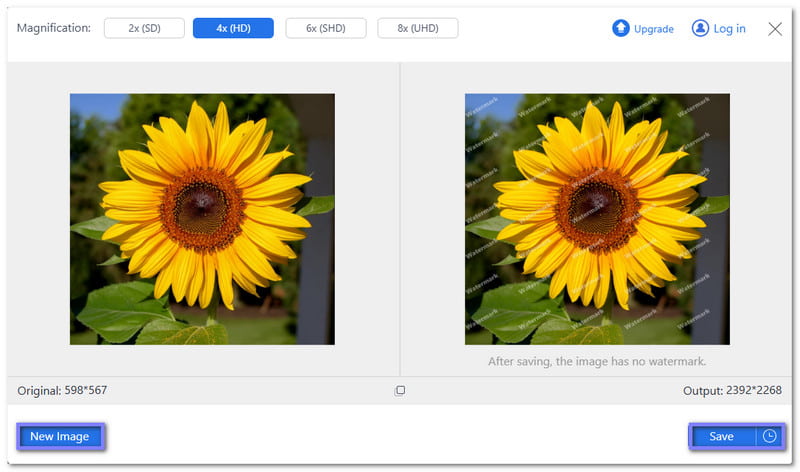Viewport: 800px width, 472px height.
Task: Click the Original: 598*567 size label
Action: 62,390
